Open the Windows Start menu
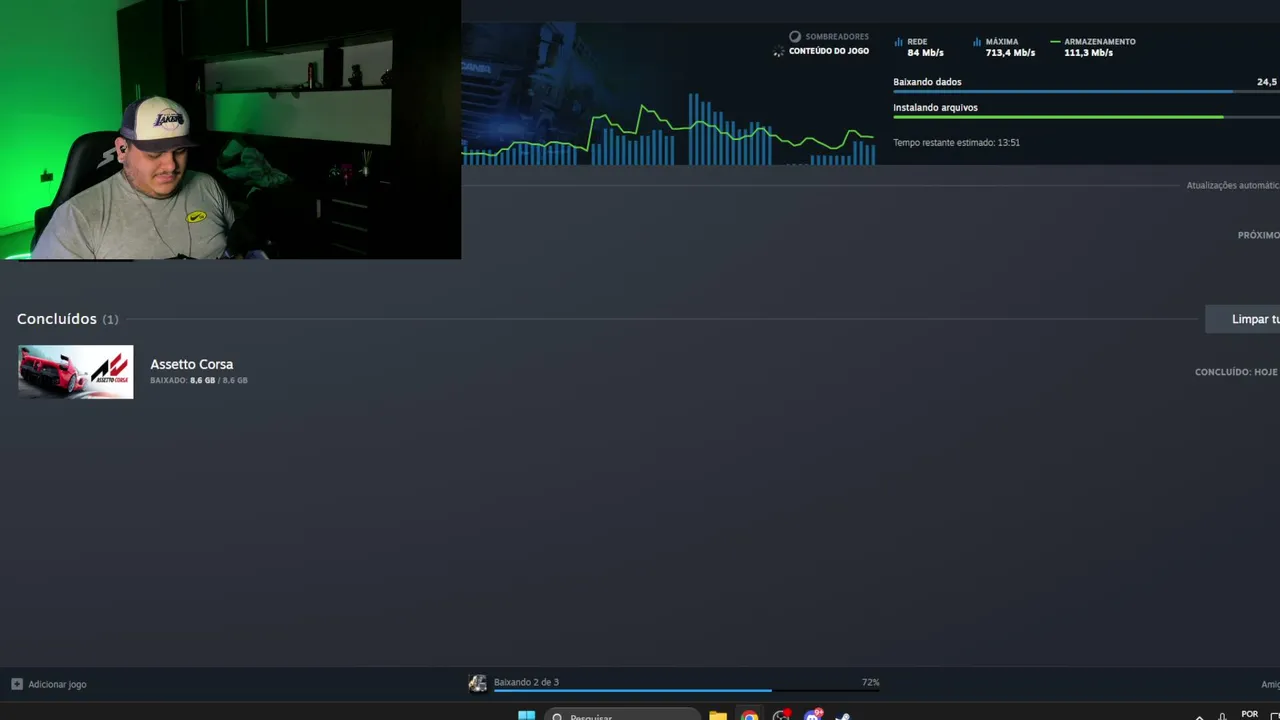Image resolution: width=1280 pixels, height=720 pixels. coord(526,715)
